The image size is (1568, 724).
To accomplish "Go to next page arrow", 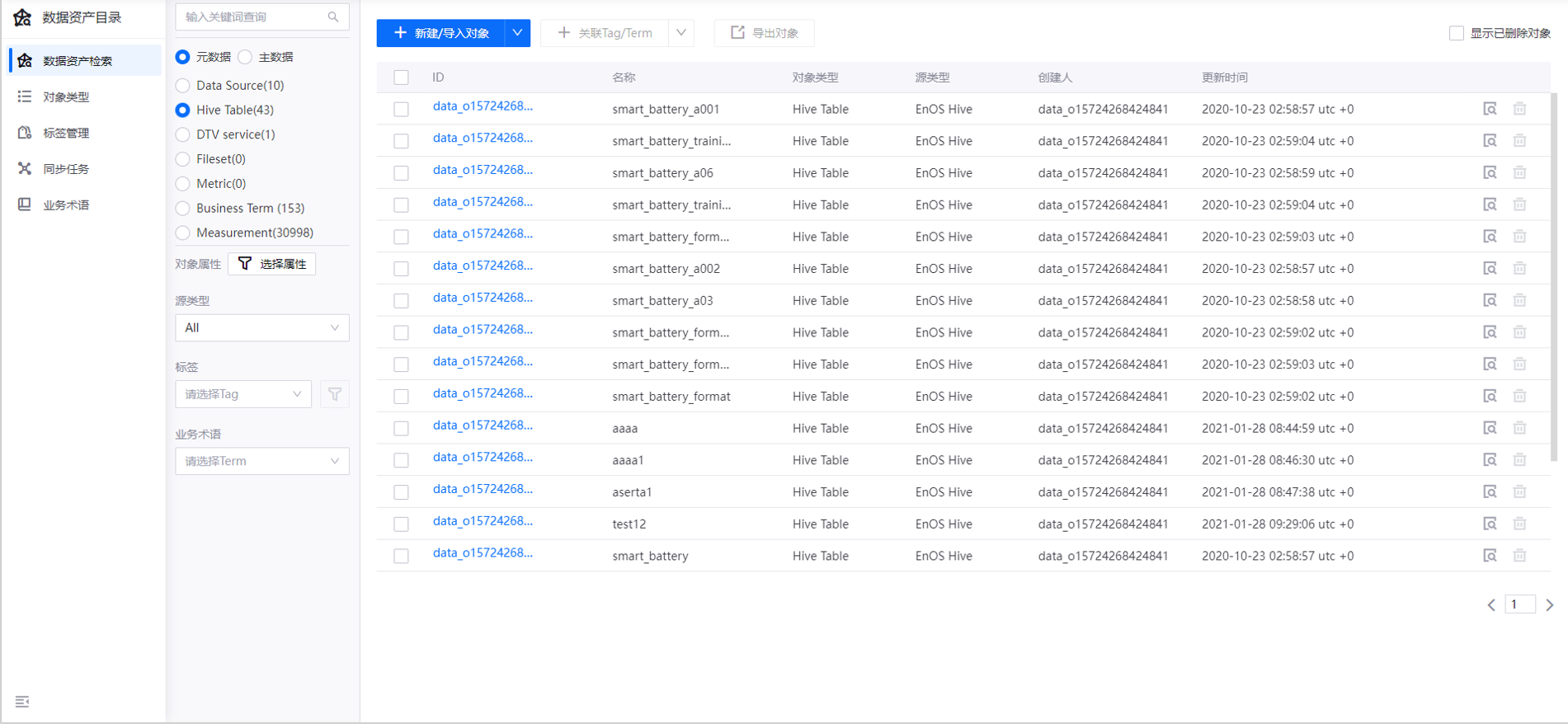I will coord(1550,605).
